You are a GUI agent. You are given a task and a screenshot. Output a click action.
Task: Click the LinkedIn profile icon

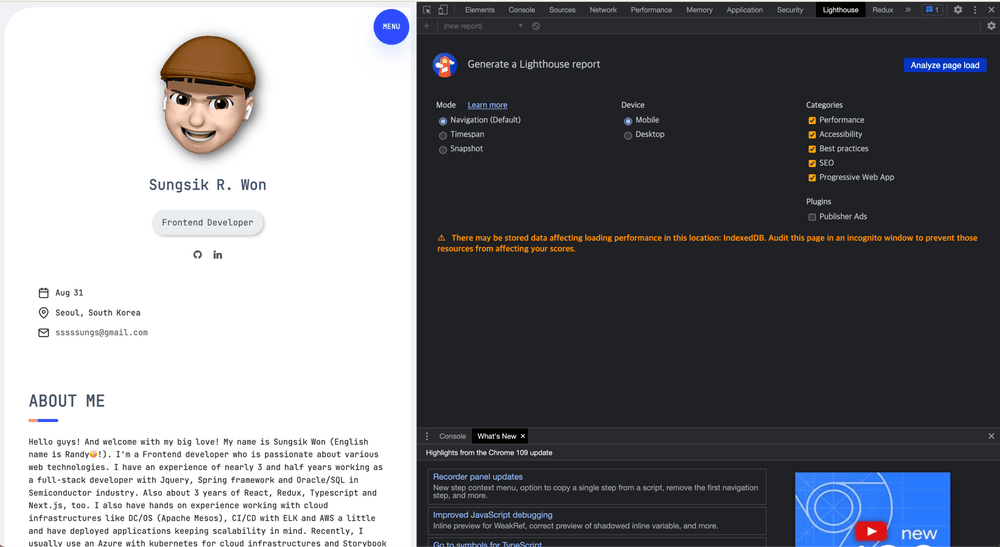tap(217, 254)
